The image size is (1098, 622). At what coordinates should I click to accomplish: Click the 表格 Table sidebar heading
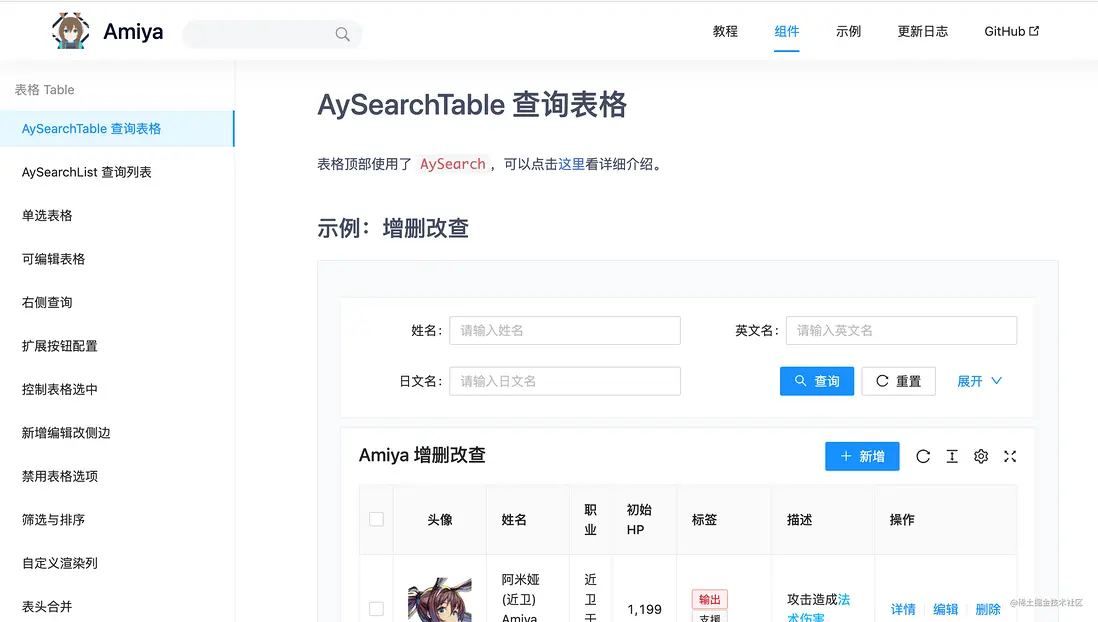coord(44,90)
